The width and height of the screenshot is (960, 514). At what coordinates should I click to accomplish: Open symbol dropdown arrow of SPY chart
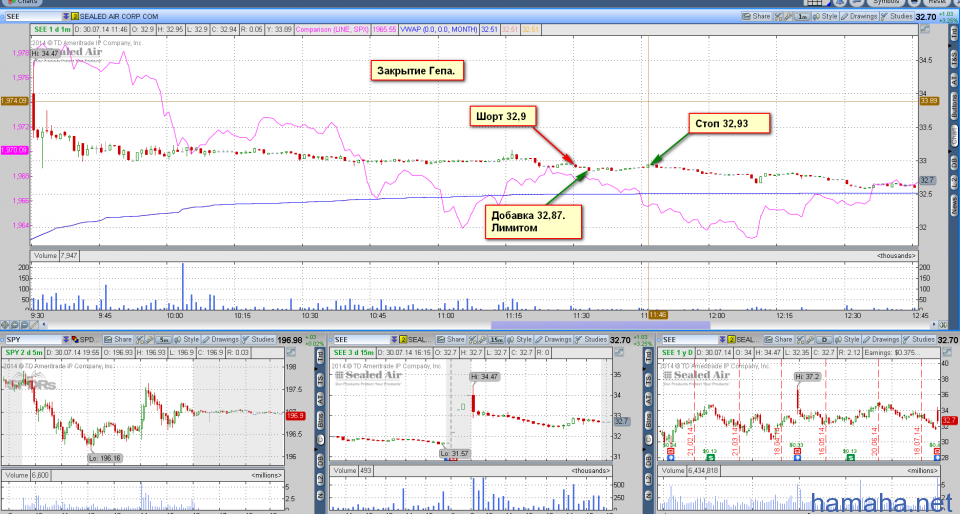[x=66, y=340]
